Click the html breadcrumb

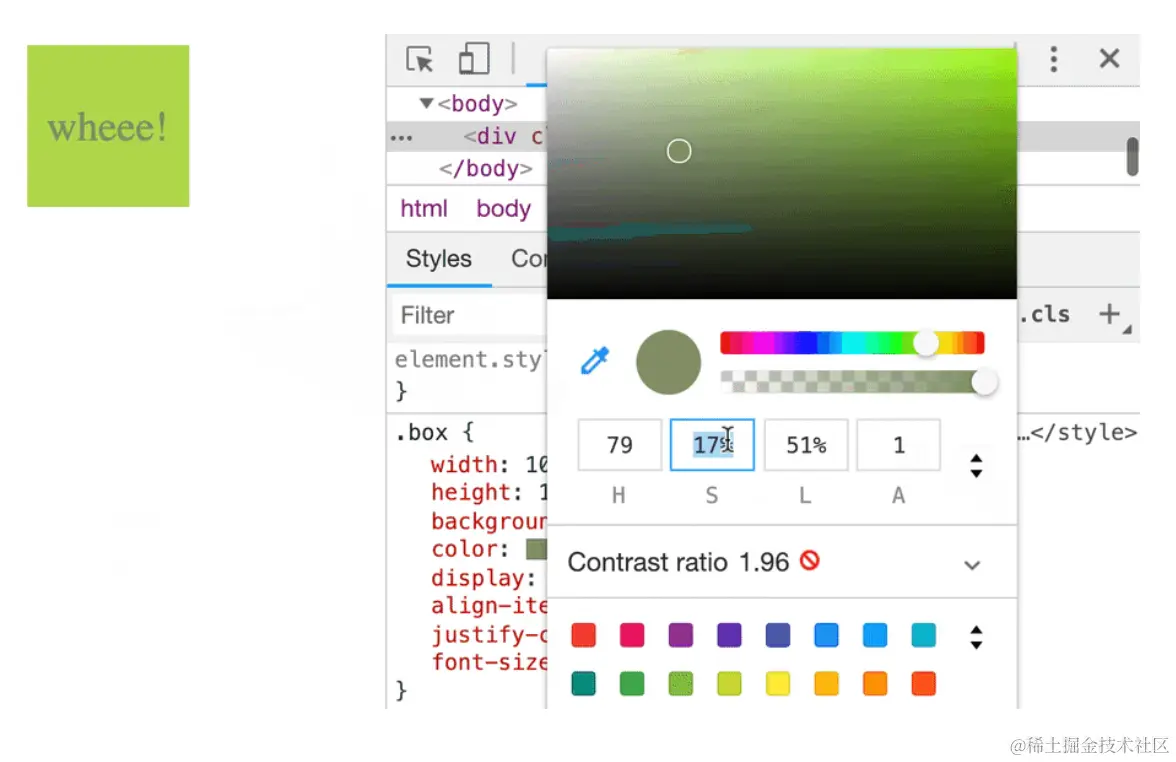(x=424, y=208)
